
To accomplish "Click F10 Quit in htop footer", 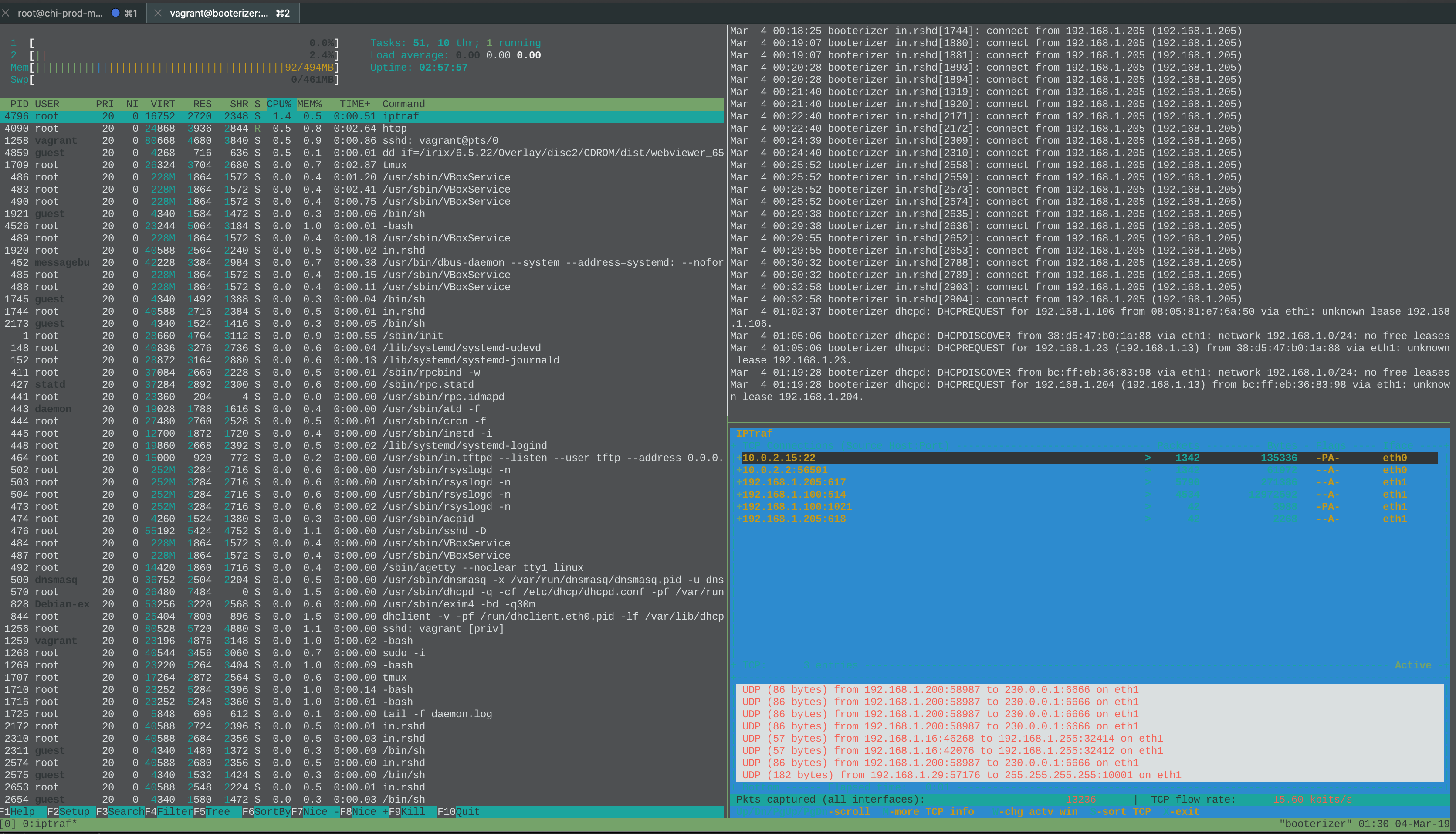I will click(x=459, y=812).
